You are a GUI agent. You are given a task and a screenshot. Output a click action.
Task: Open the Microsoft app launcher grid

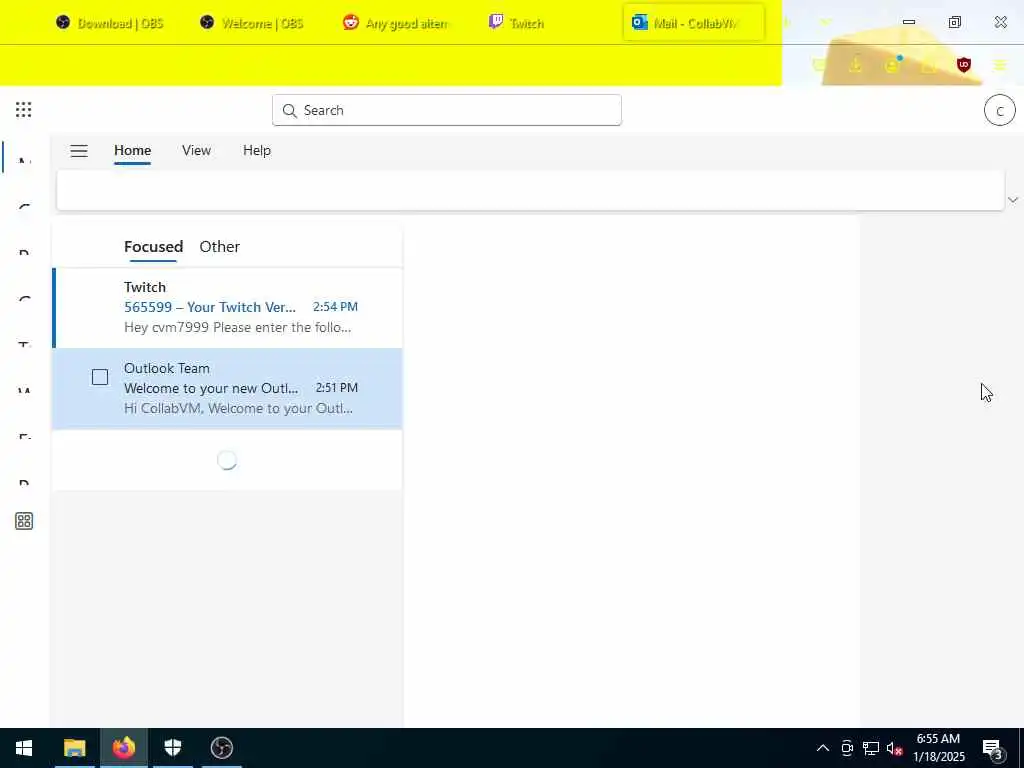pyautogui.click(x=24, y=110)
